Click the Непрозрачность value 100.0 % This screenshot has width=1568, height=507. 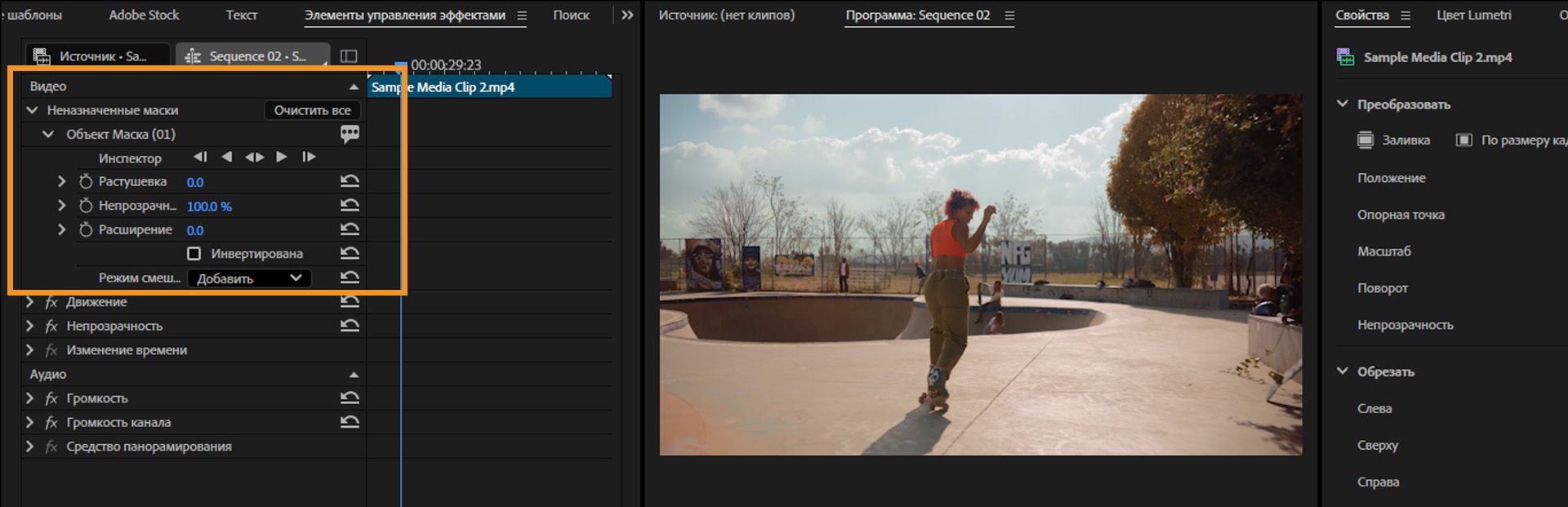[209, 207]
